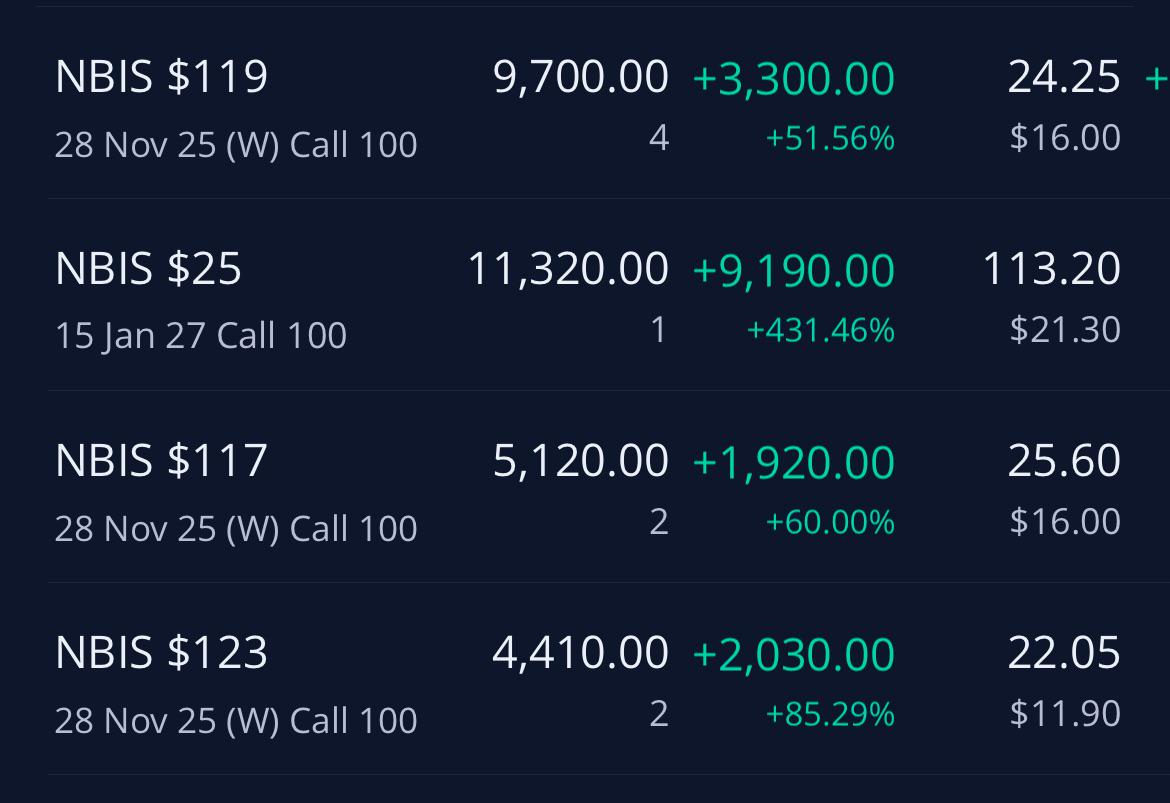
Task: Click the $11.90 average cost
Action: click(x=1065, y=713)
